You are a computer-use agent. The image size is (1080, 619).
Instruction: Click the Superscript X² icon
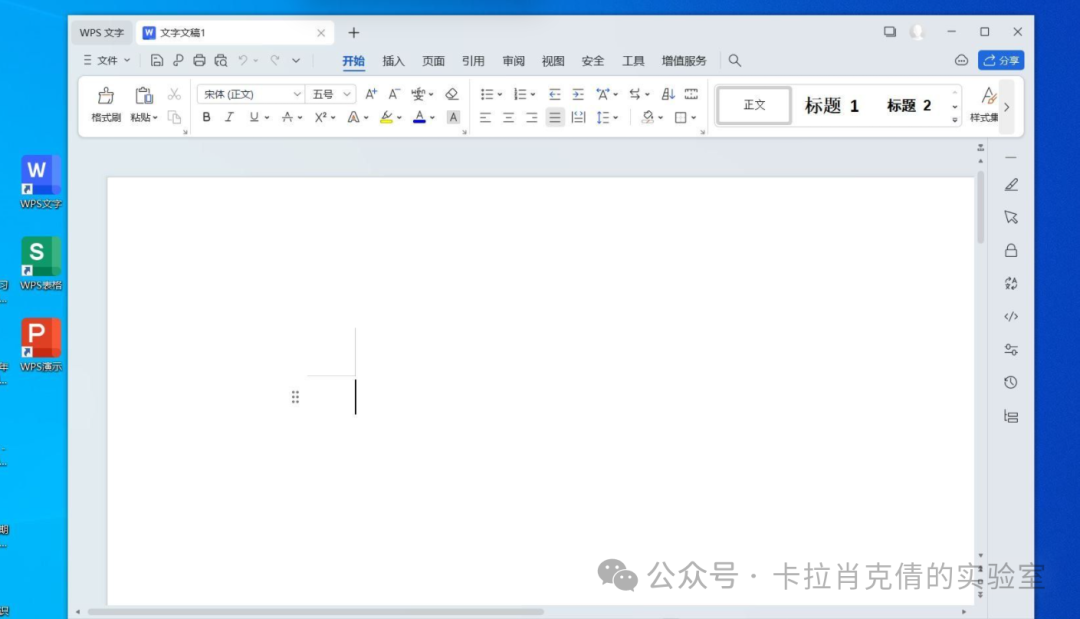click(320, 117)
